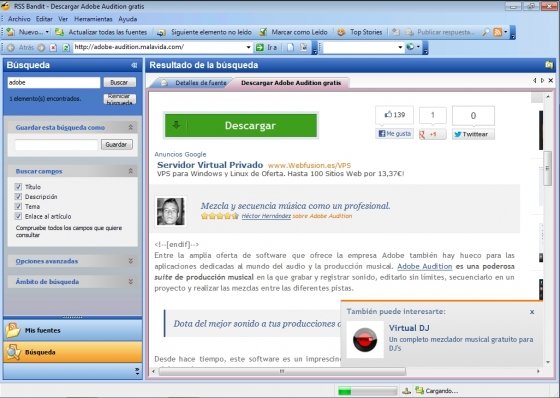The image size is (560, 398).
Task: Toggle the Tema checkbox
Action: pos(18,206)
